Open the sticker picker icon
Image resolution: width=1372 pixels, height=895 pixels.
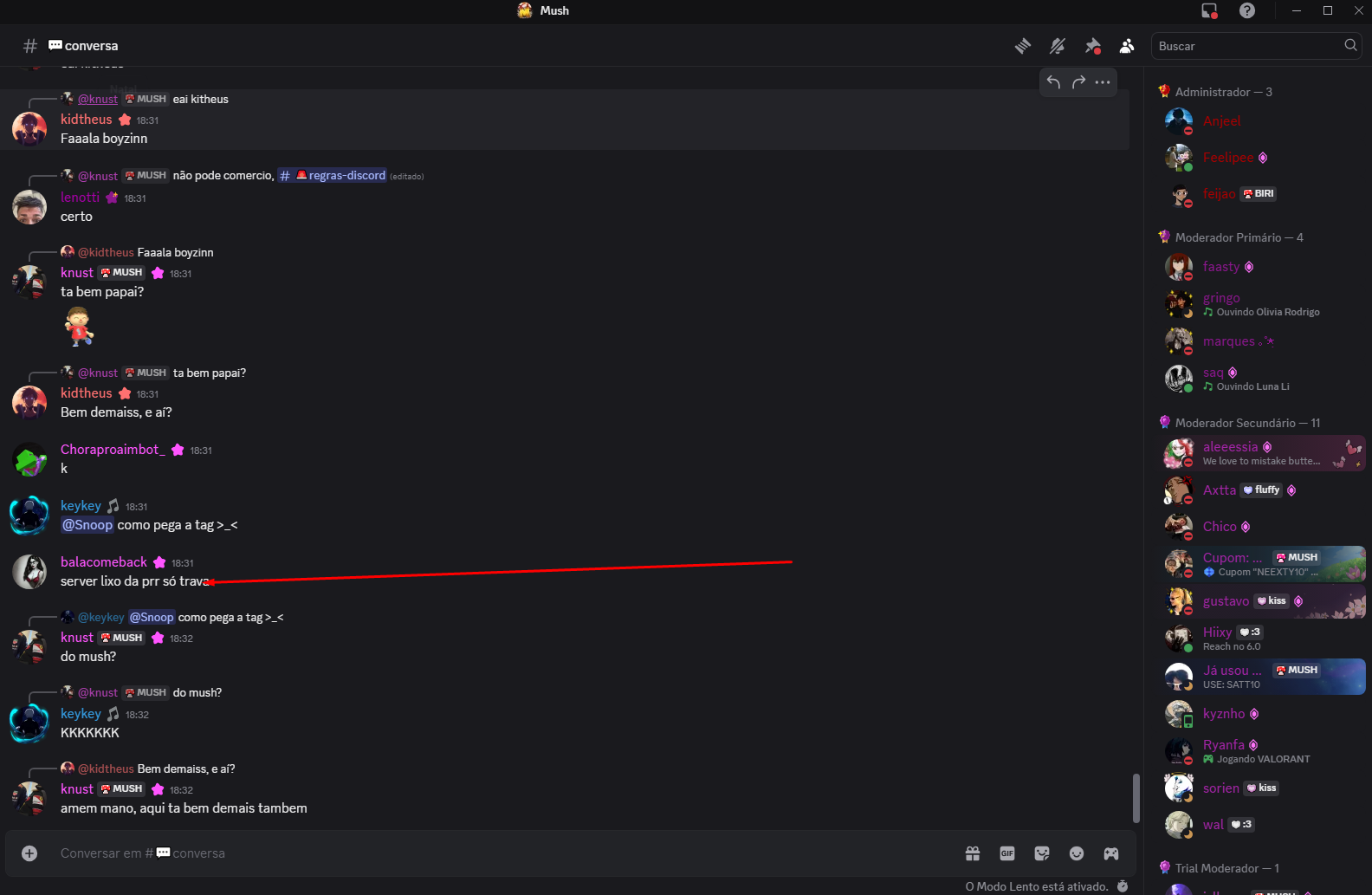(x=1042, y=853)
